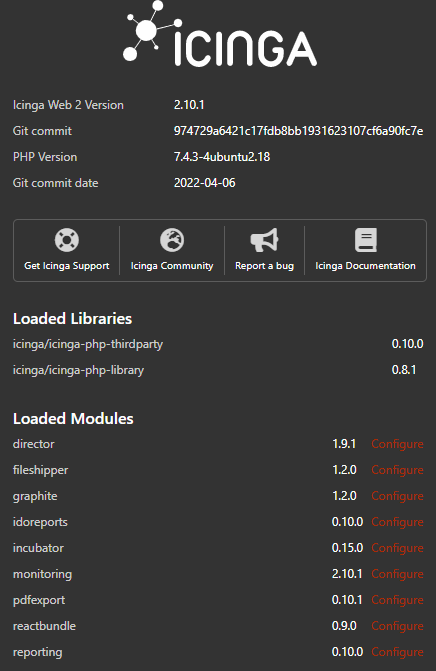Viewport: 436px width, 671px height.
Task: Open Configure for monitoring module
Action: pos(397,574)
